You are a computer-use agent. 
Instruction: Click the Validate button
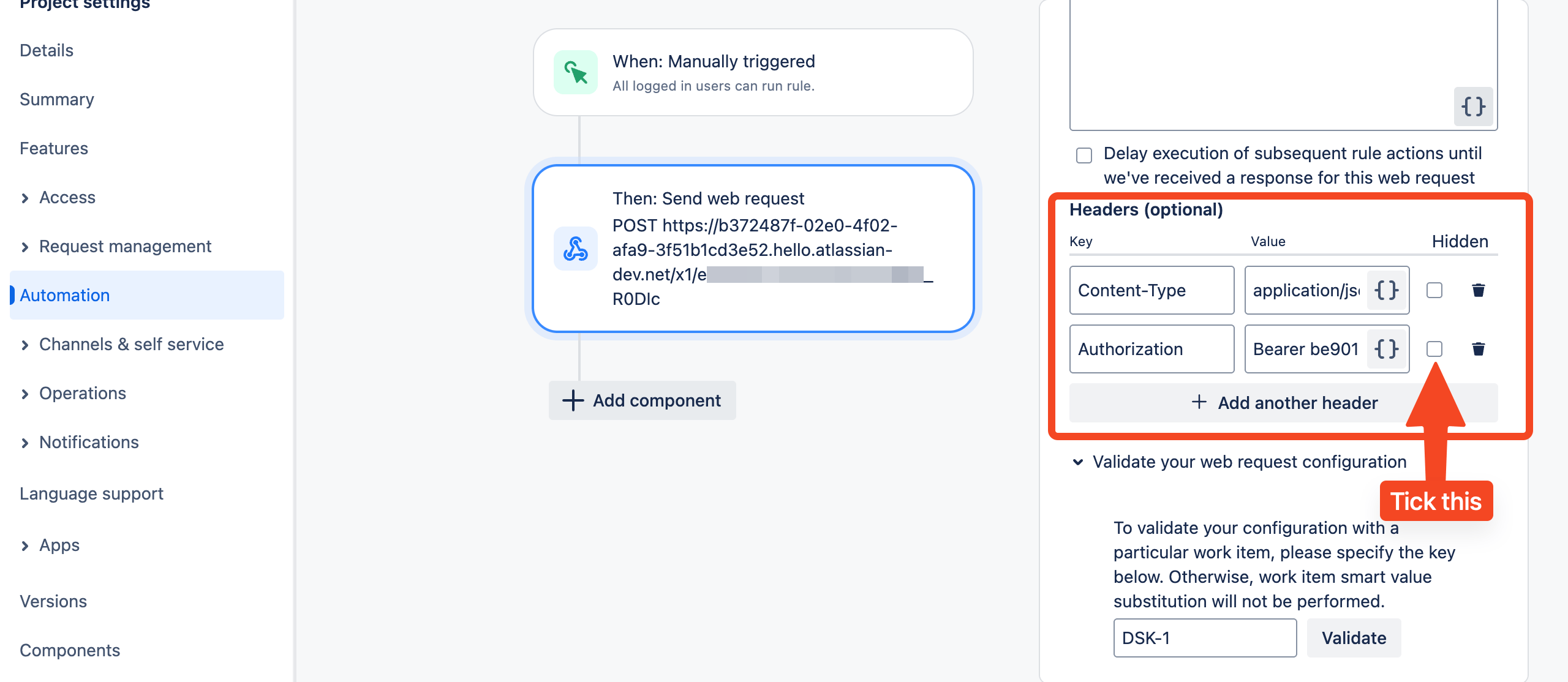click(1354, 638)
